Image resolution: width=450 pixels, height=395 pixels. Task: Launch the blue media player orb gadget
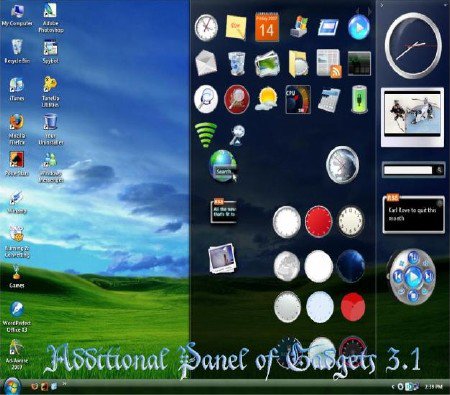pos(359,27)
